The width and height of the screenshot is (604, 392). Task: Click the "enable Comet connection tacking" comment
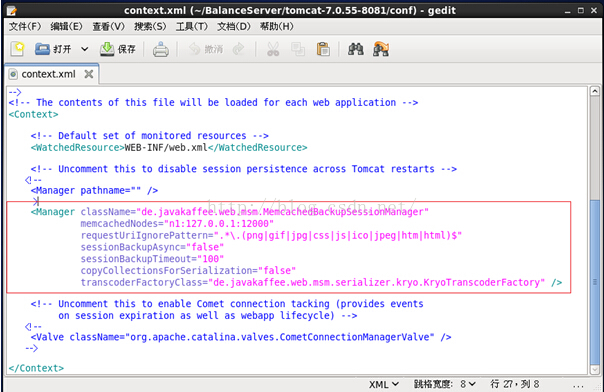pos(227,304)
